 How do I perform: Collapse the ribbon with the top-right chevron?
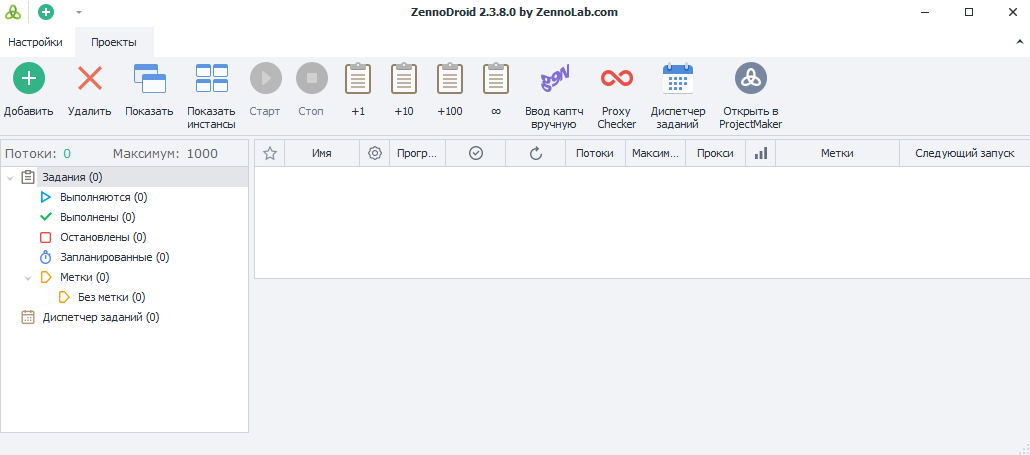pos(1018,43)
